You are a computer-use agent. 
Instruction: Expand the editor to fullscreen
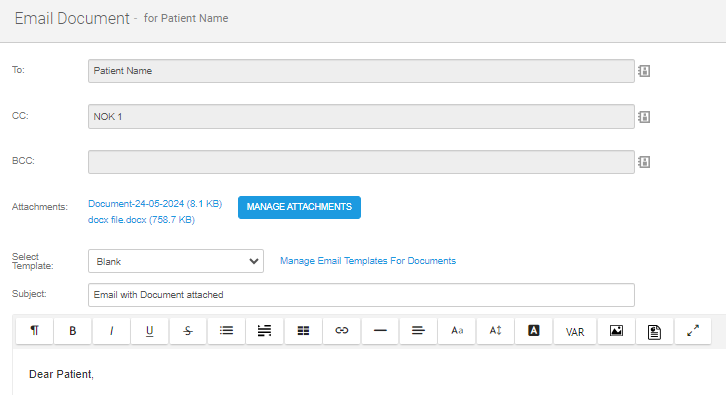tap(693, 331)
